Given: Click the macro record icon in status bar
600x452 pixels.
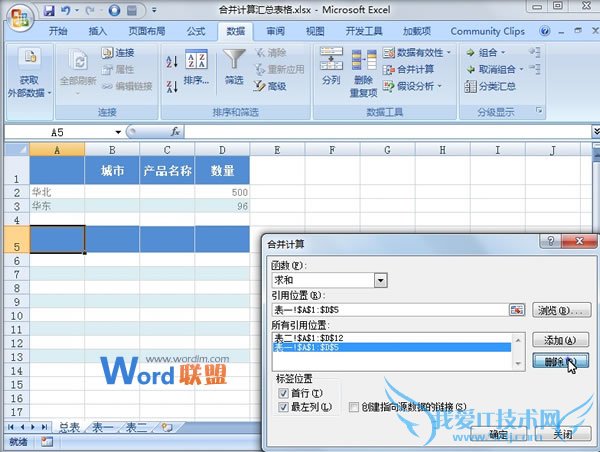Looking at the screenshot, I should [x=47, y=442].
